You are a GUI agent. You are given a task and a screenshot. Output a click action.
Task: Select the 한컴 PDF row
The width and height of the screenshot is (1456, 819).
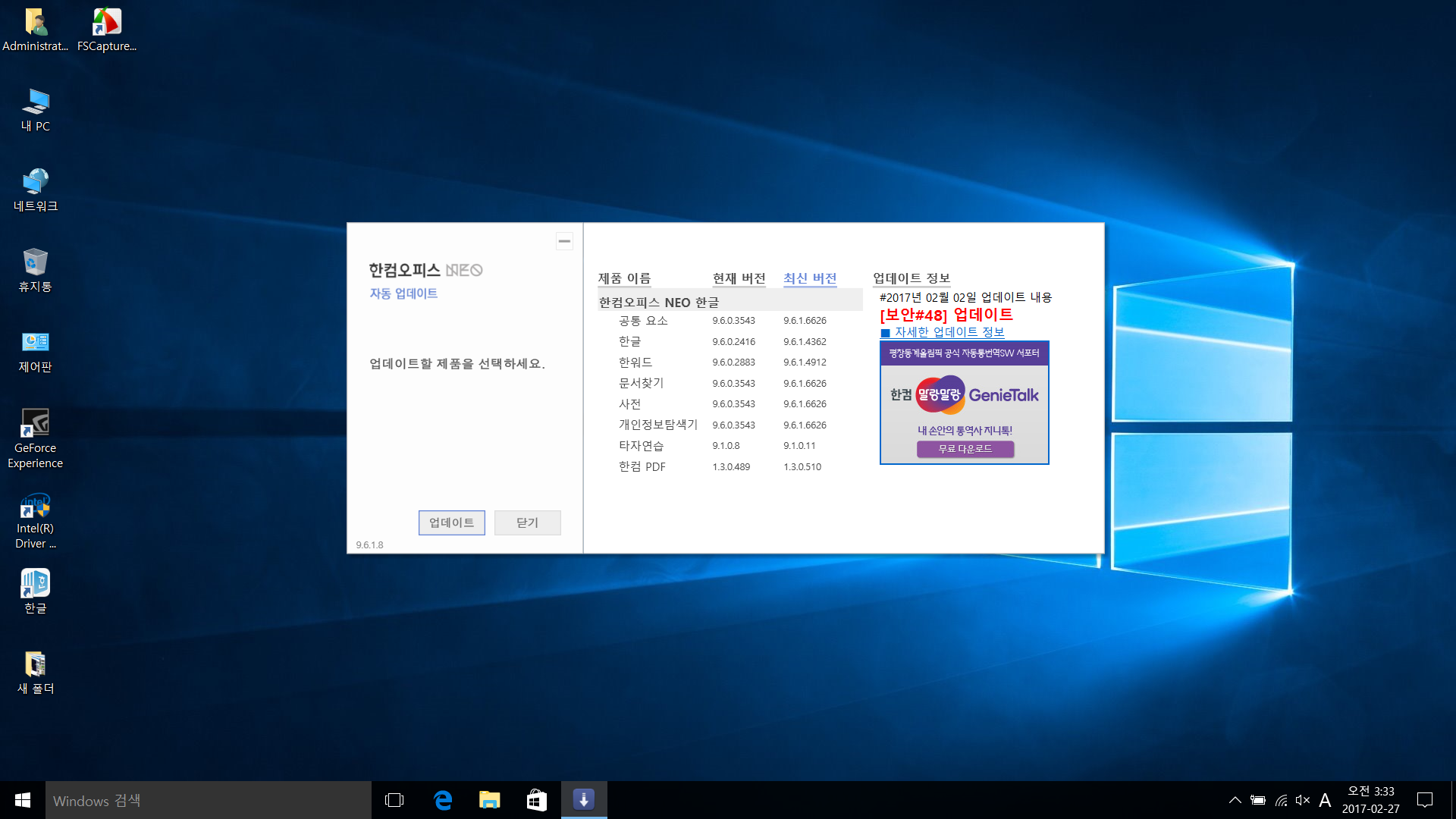point(730,466)
